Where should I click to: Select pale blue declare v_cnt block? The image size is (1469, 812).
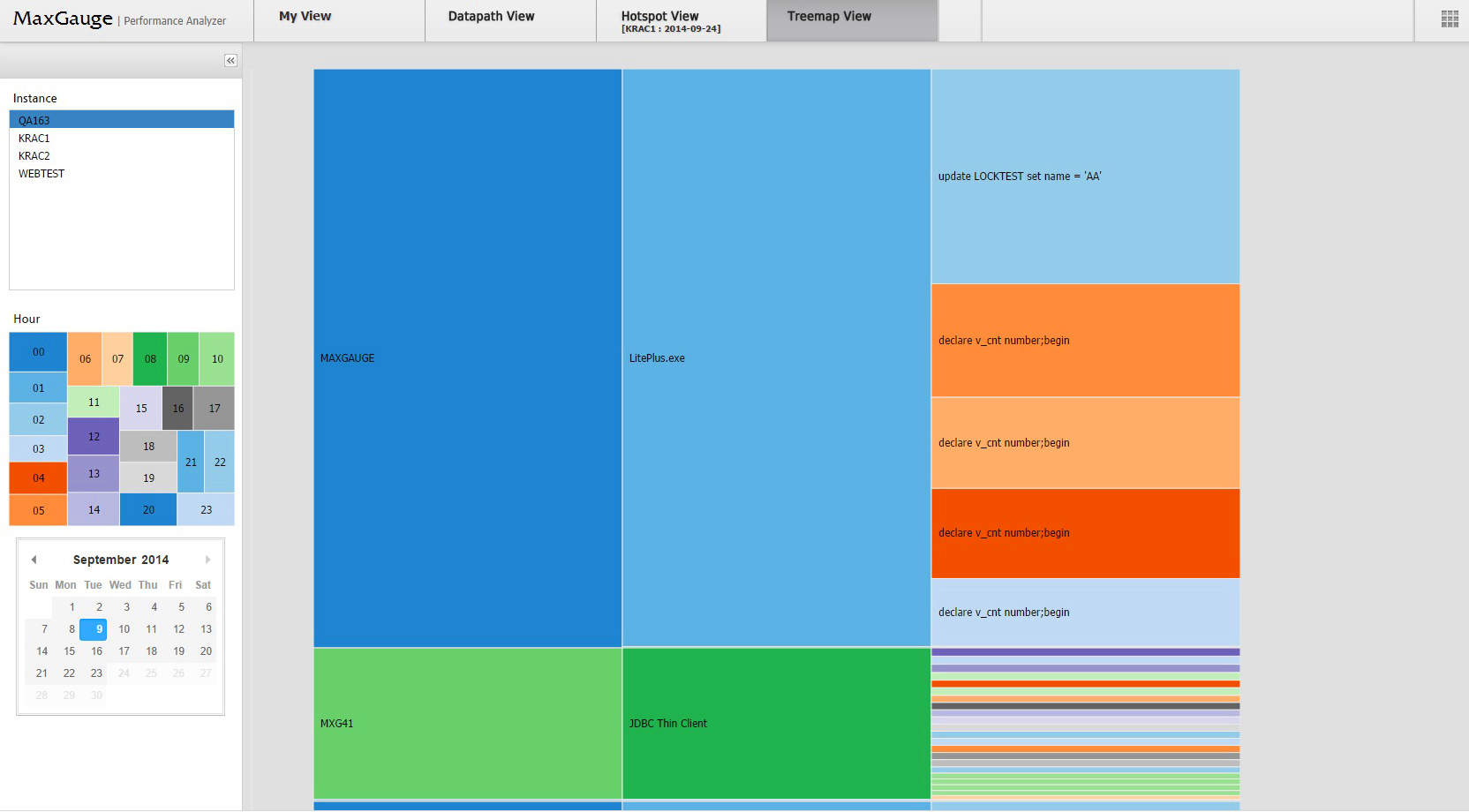click(1086, 613)
